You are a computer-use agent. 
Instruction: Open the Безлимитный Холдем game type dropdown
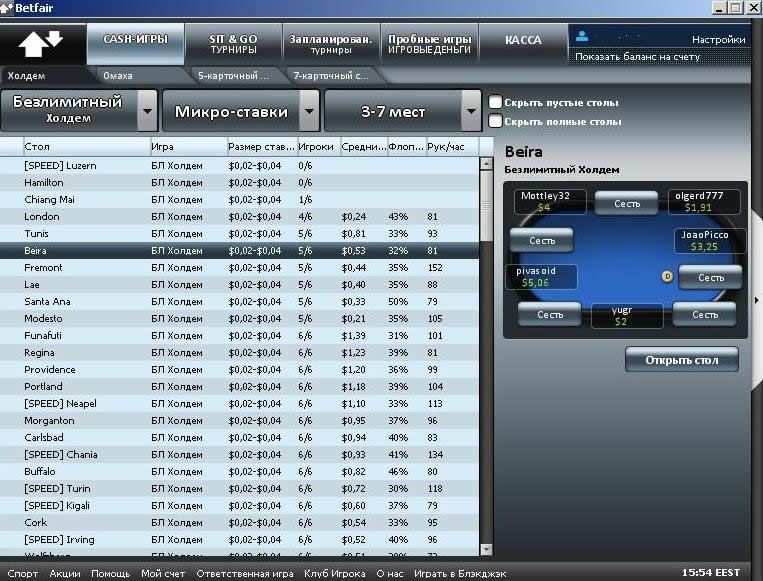coord(147,110)
